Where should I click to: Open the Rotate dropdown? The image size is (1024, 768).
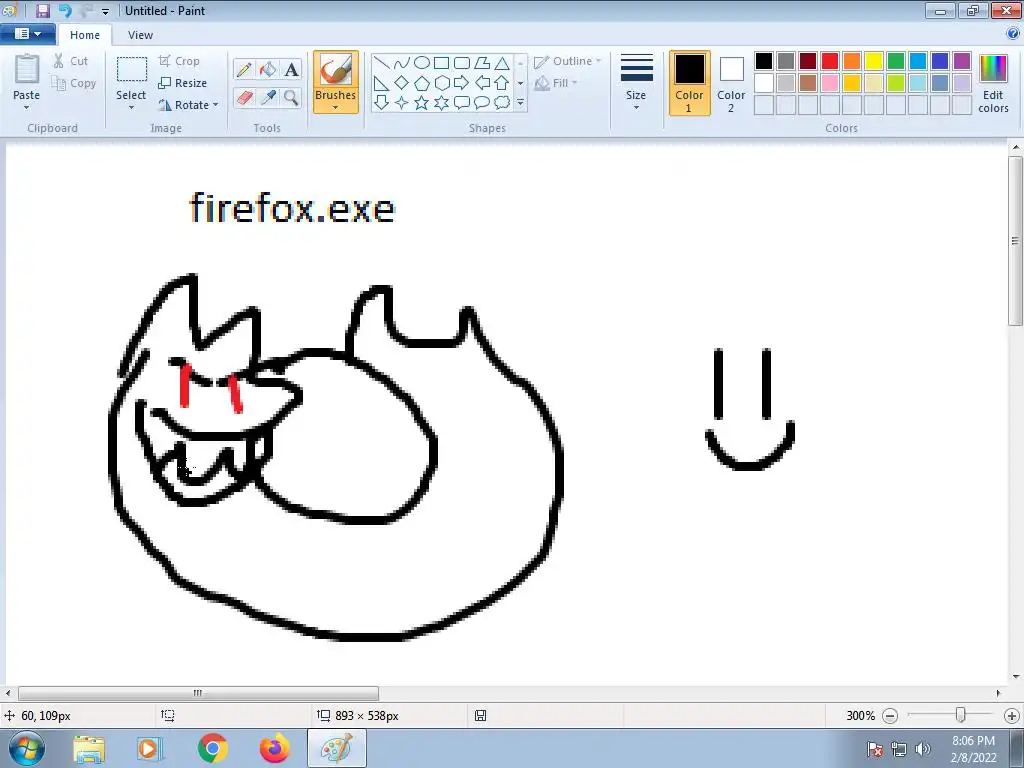[x=188, y=104]
